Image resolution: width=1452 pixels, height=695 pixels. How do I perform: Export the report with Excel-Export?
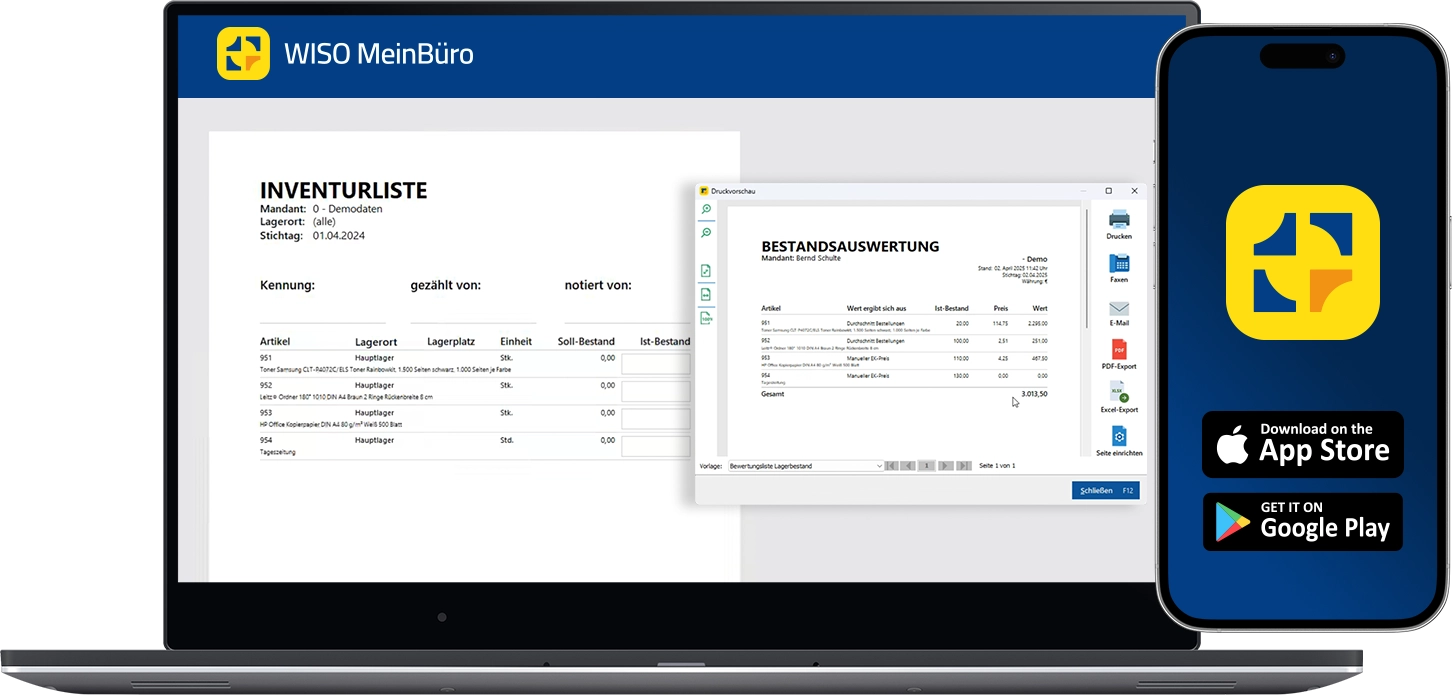[x=1119, y=393]
